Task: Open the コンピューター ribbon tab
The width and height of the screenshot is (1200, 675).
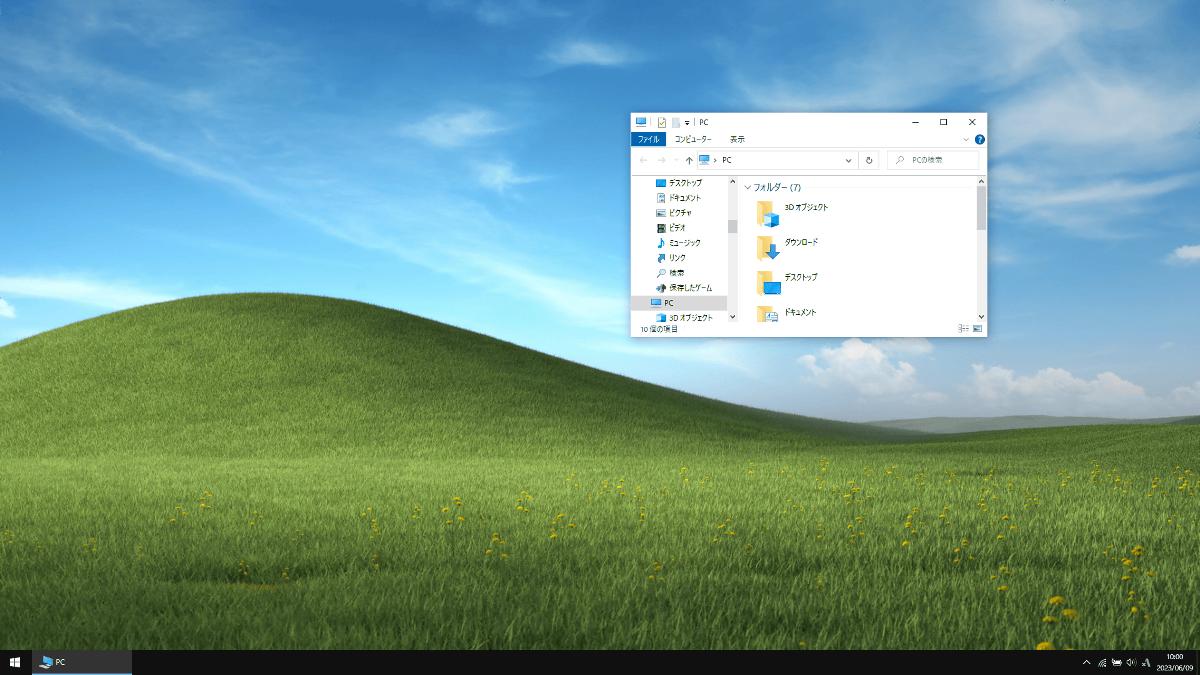Action: point(693,139)
